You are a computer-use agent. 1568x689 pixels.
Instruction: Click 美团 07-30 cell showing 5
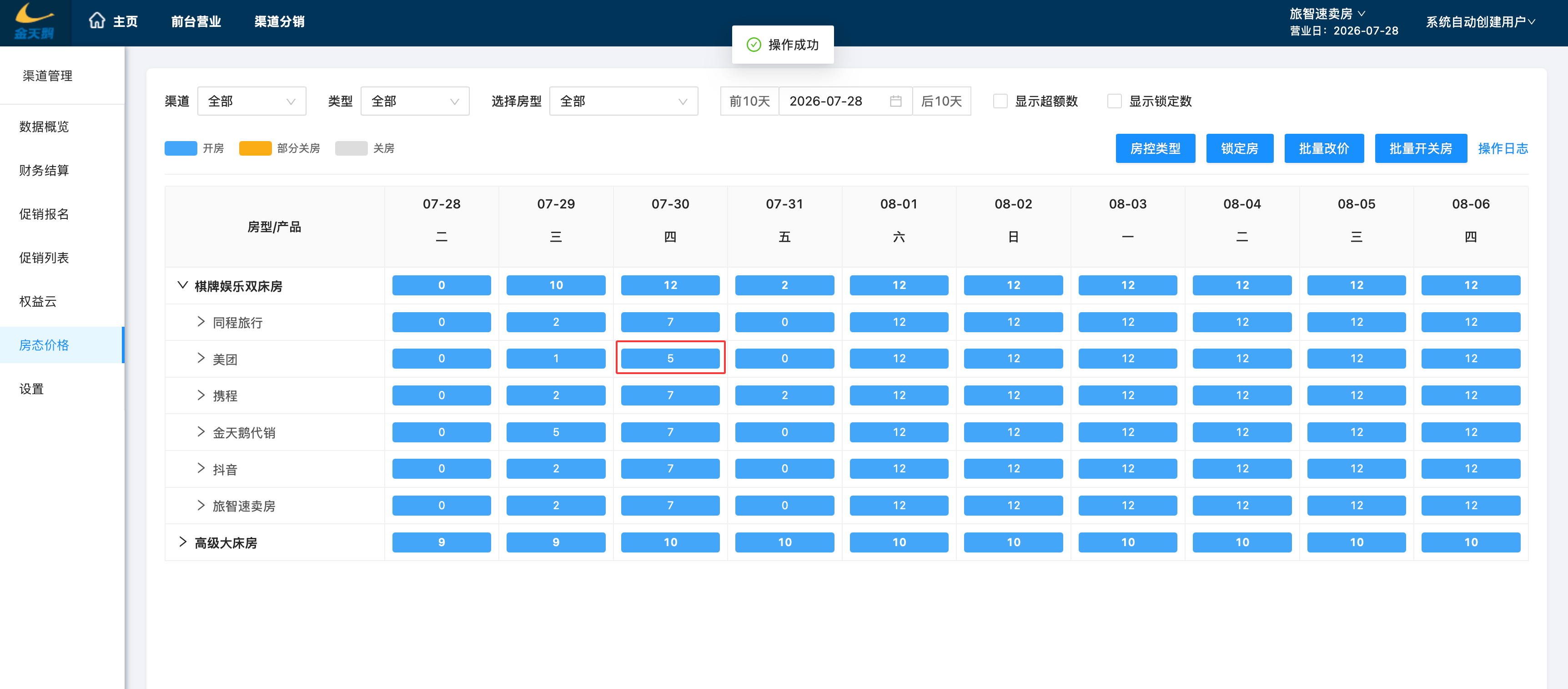pyautogui.click(x=670, y=358)
